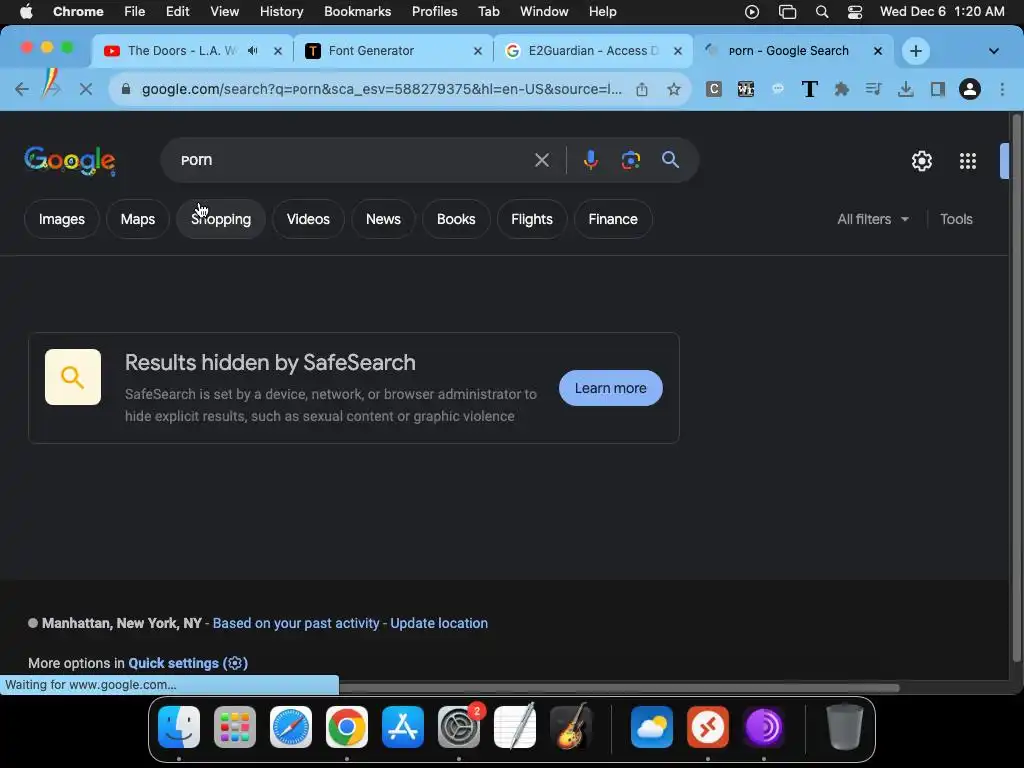Open Chrome downloads
Image resolution: width=1024 pixels, height=768 pixels.
coord(905,89)
